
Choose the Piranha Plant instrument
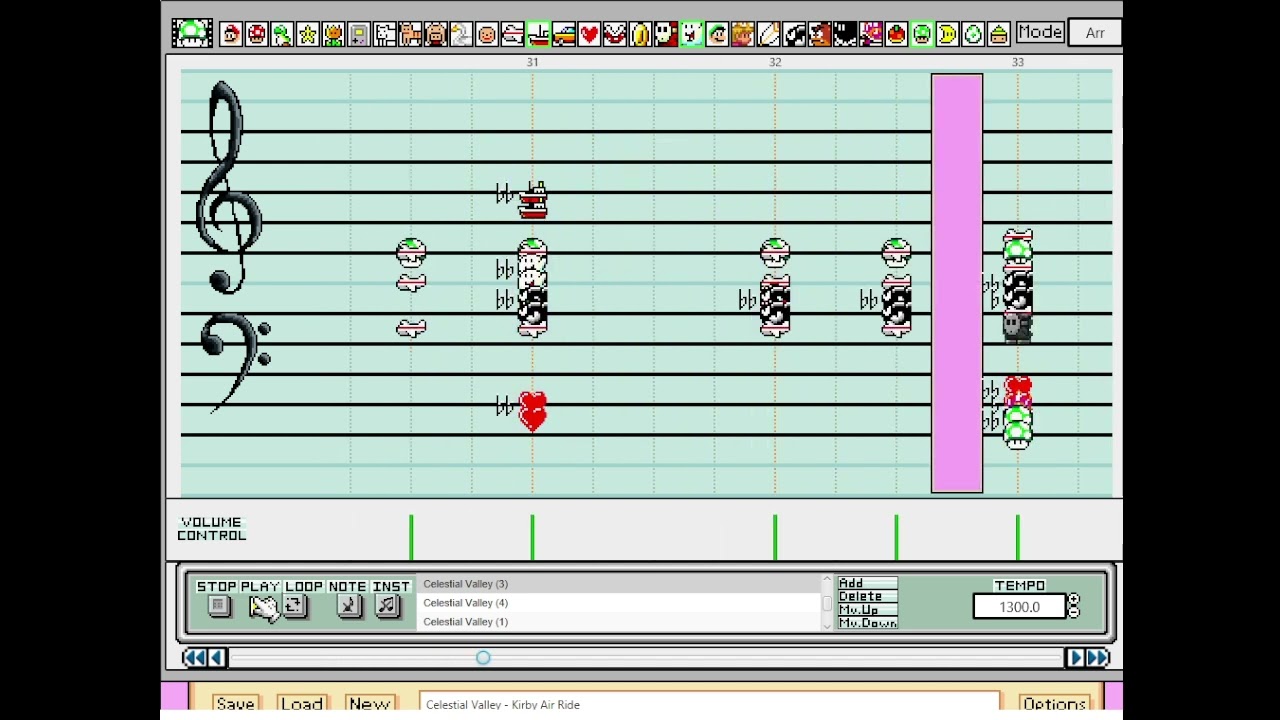click(x=615, y=34)
